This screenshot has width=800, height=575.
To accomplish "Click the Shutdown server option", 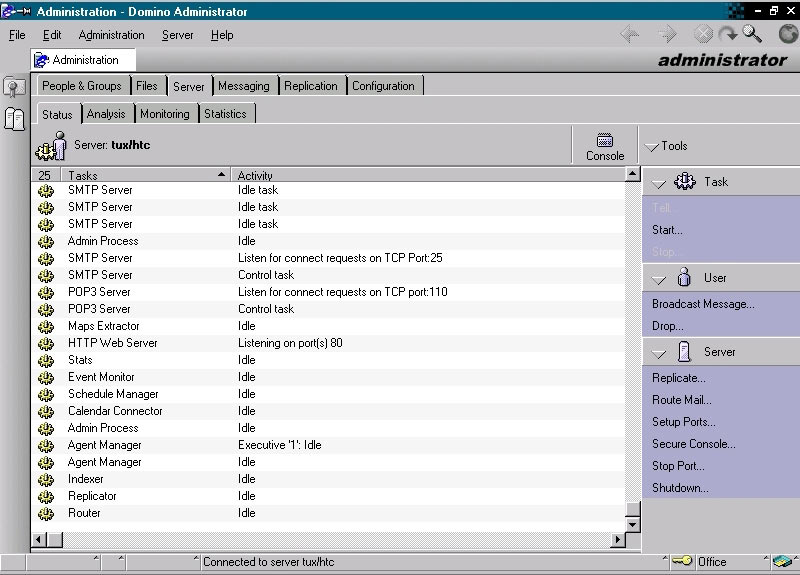I will (x=680, y=488).
